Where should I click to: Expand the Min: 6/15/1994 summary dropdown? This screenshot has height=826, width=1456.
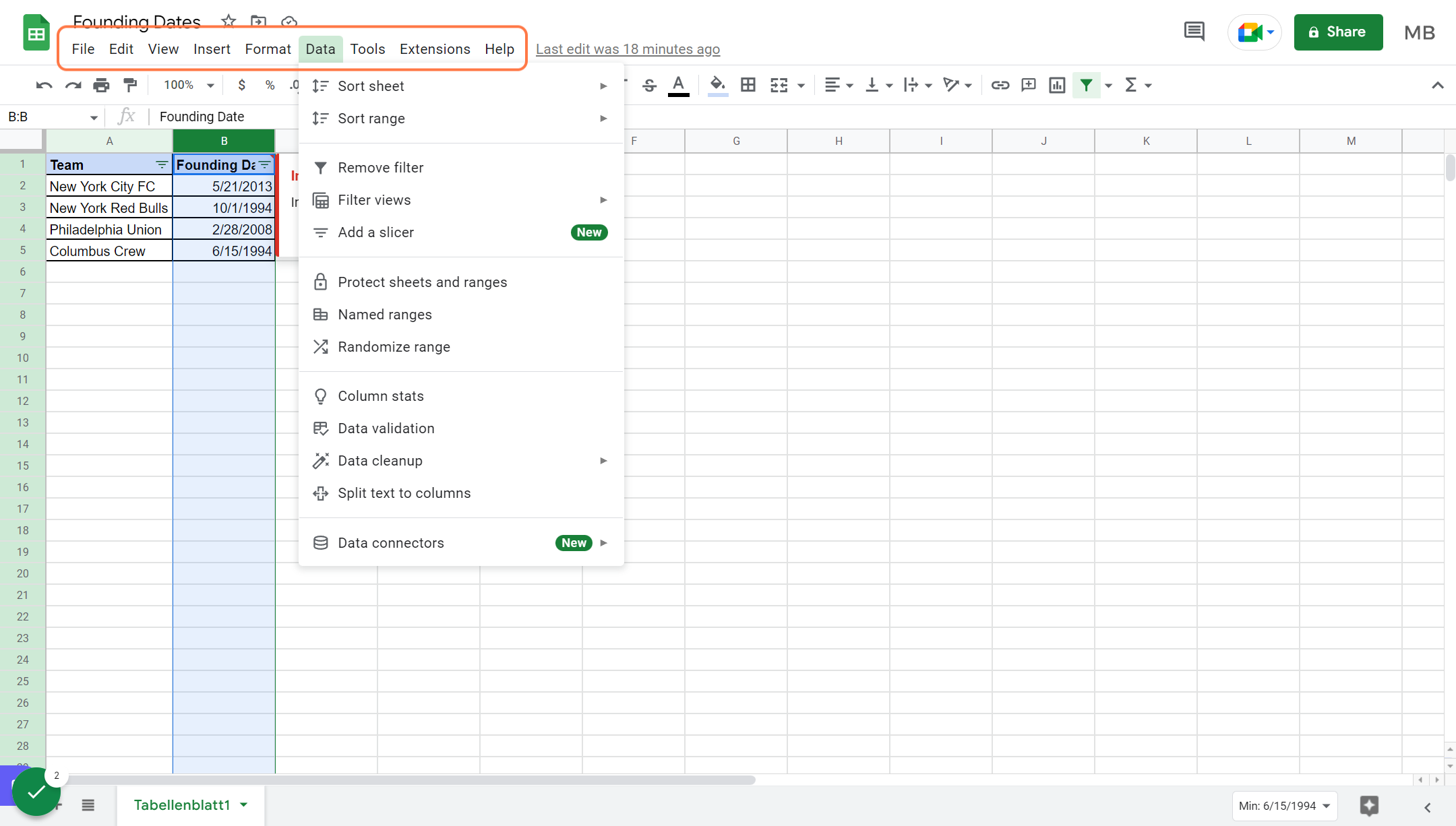coord(1285,806)
